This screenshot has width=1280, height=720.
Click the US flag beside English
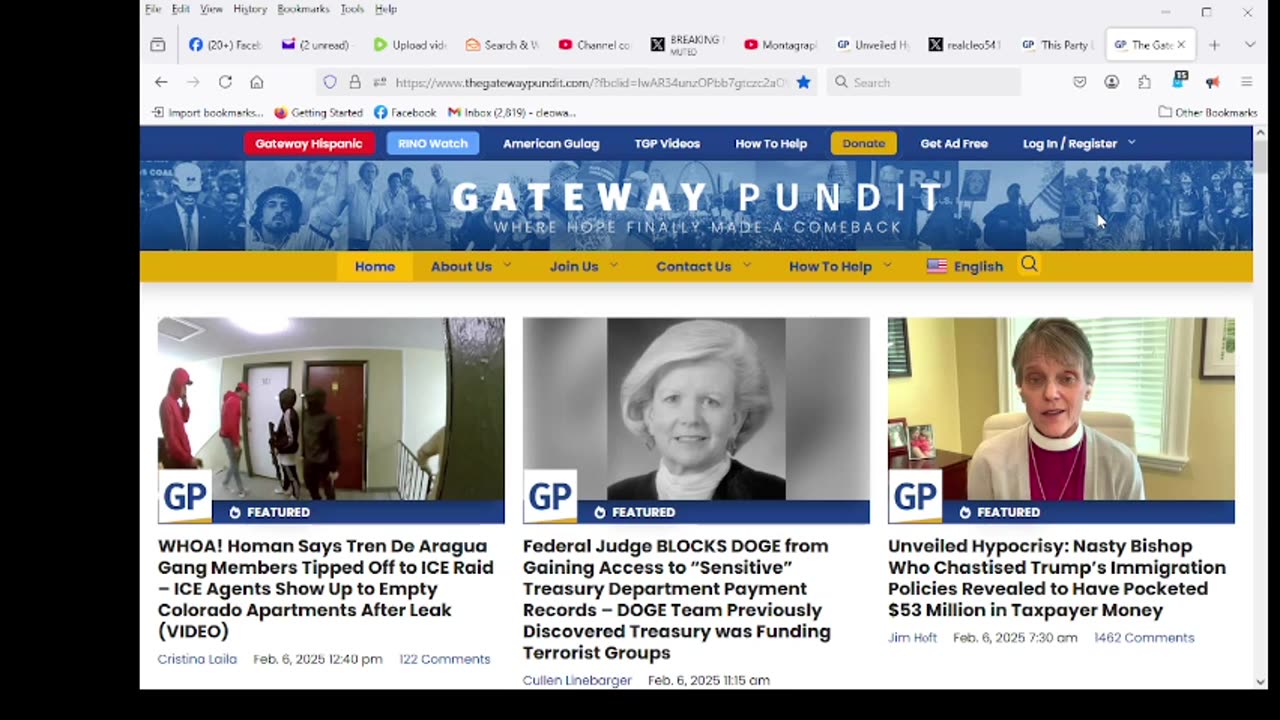(x=937, y=266)
